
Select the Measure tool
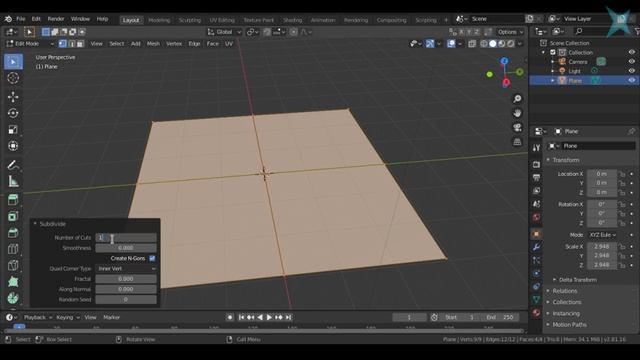13,181
